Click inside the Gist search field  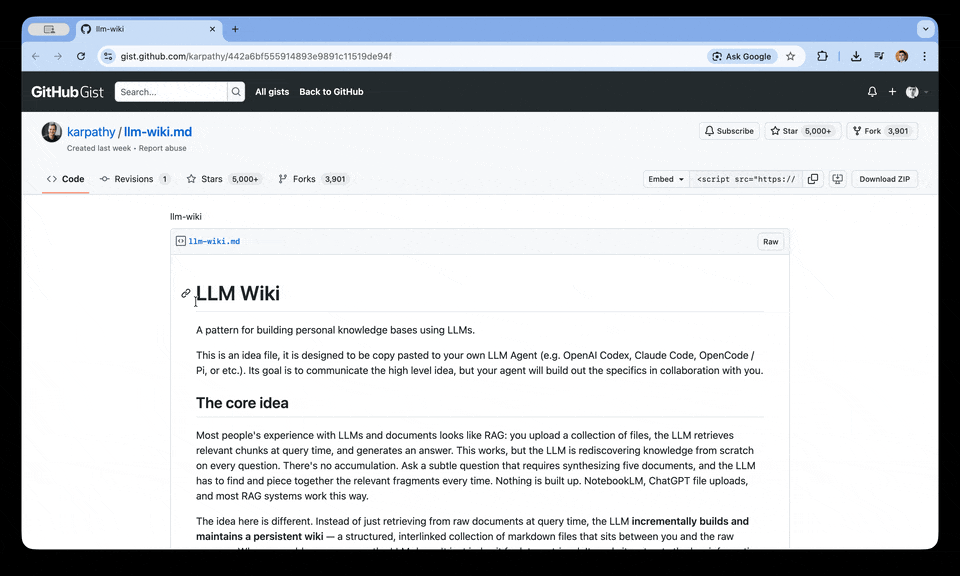(171, 92)
